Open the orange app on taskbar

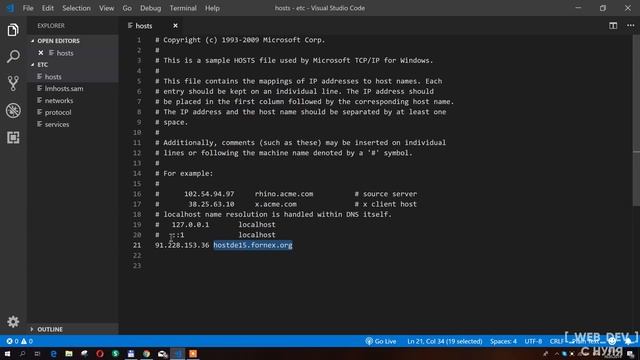coord(193,353)
